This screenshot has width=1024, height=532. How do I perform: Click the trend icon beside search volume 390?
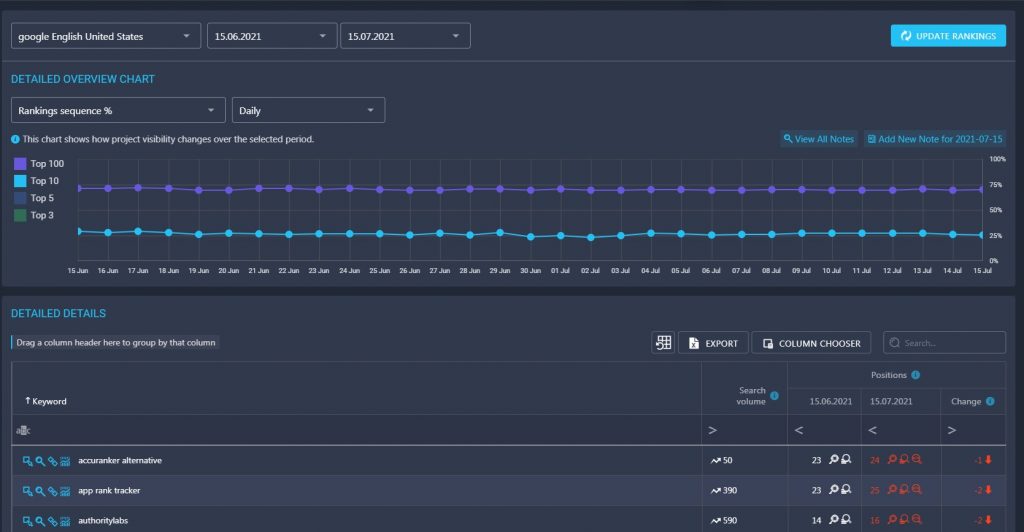716,490
